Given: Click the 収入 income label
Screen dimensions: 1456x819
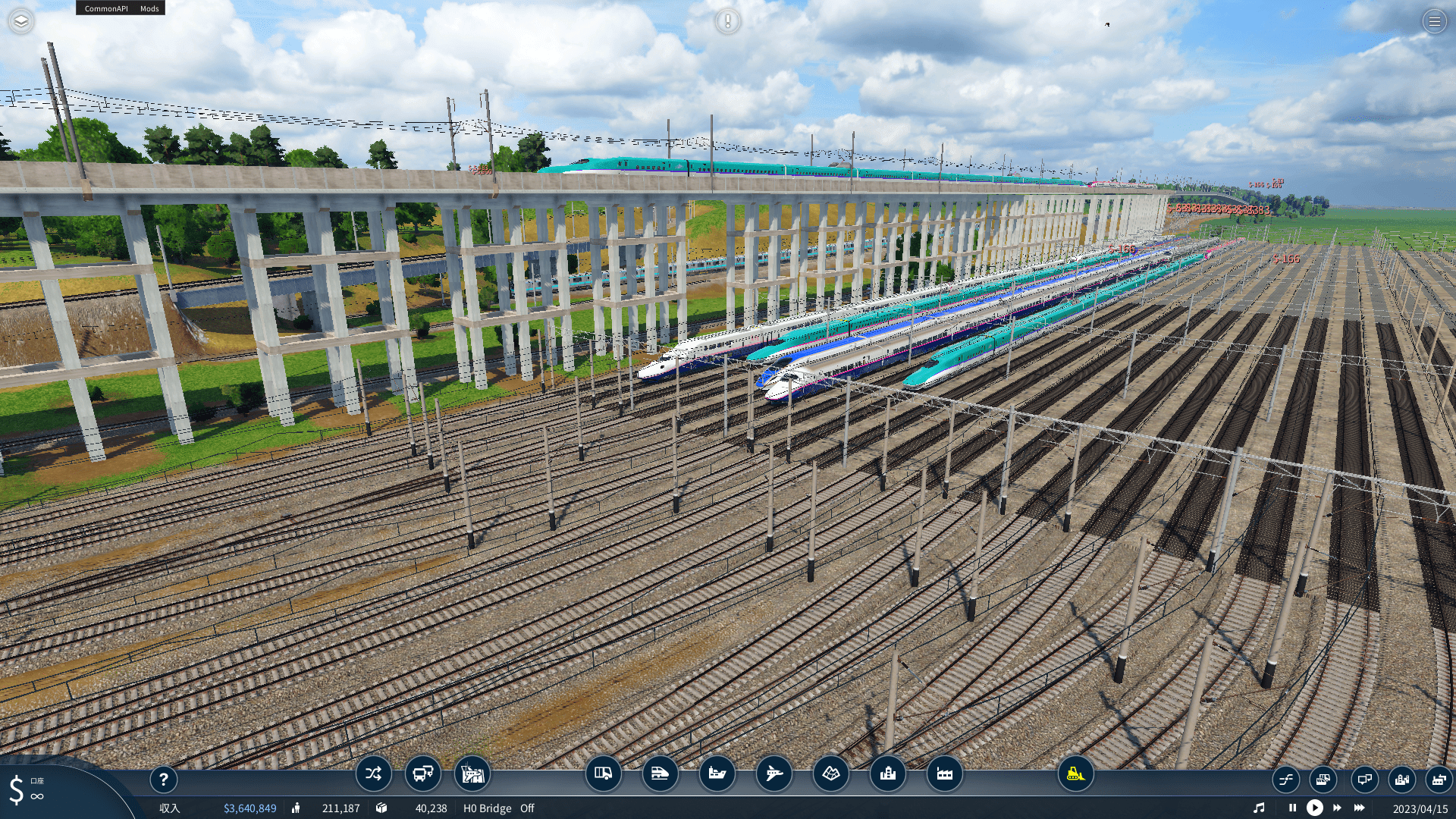Looking at the screenshot, I should (169, 808).
